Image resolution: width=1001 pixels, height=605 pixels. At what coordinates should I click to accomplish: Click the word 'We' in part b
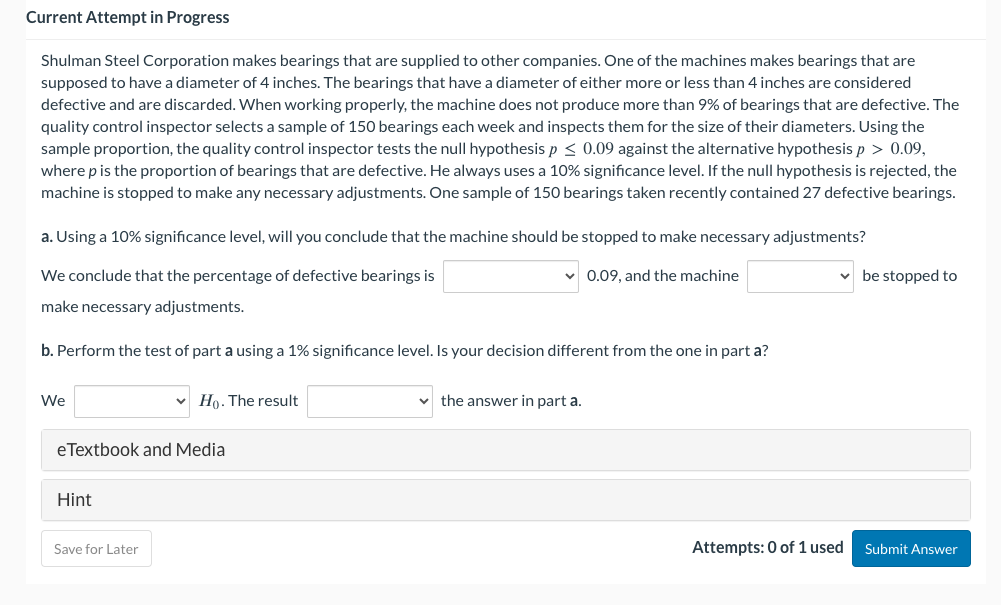[x=53, y=401]
